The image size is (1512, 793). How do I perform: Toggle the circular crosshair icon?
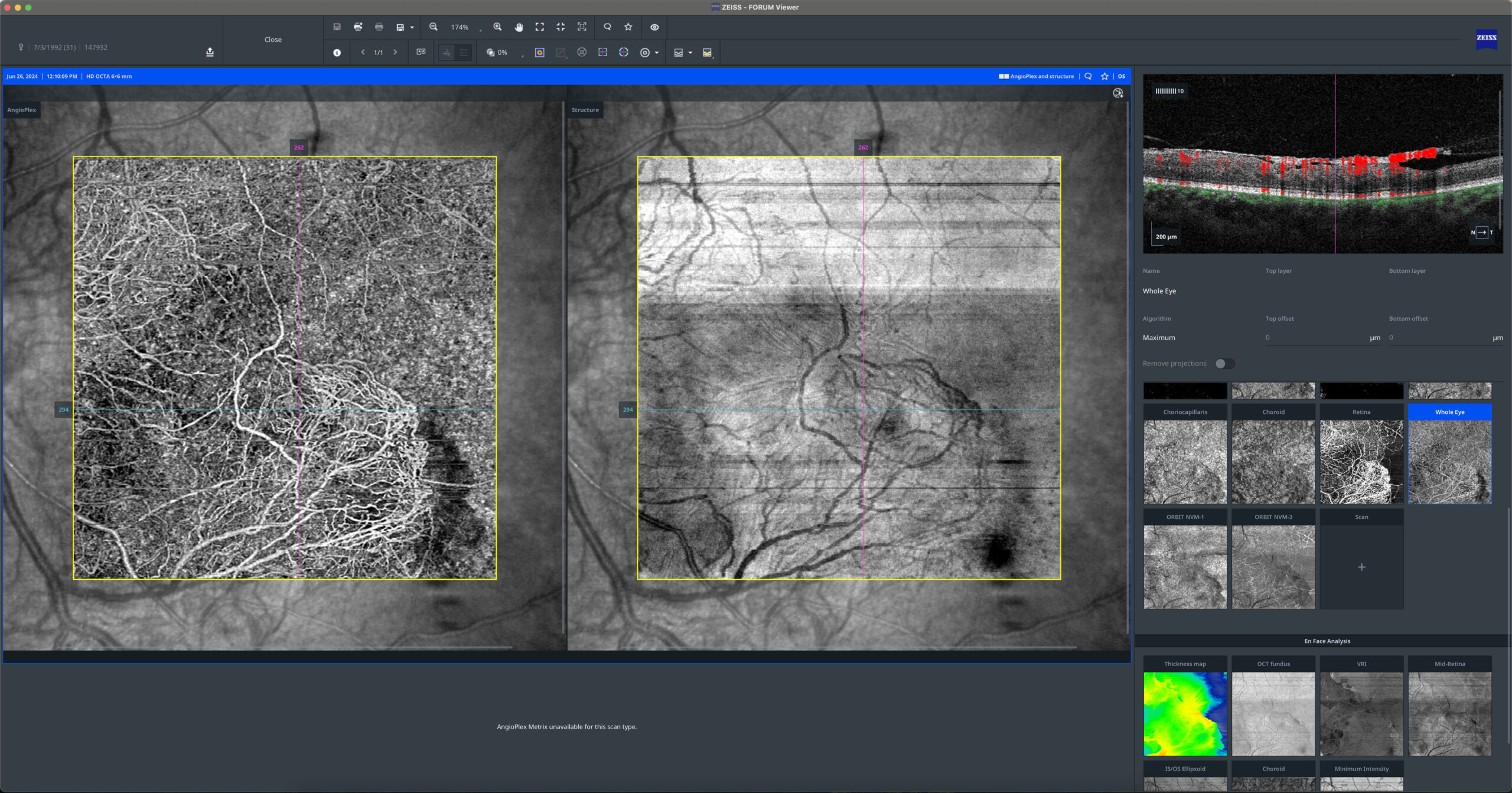pyautogui.click(x=624, y=53)
